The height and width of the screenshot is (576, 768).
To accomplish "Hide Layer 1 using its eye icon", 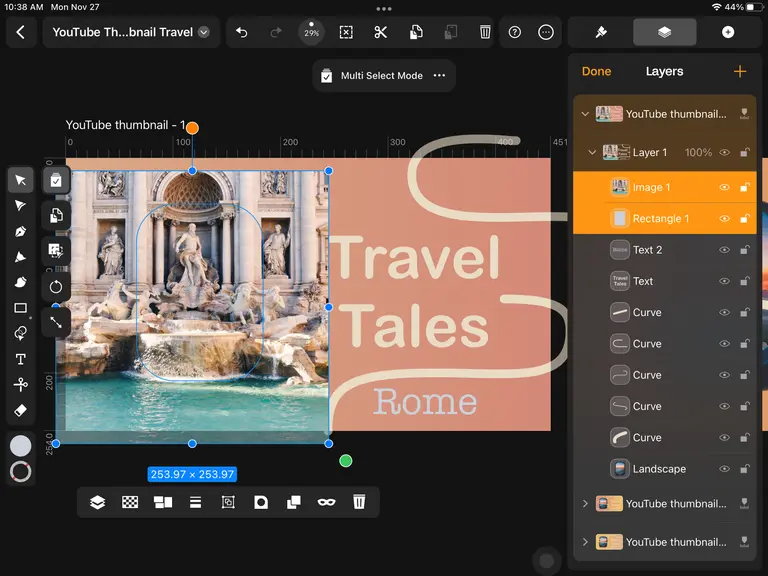I will point(724,152).
